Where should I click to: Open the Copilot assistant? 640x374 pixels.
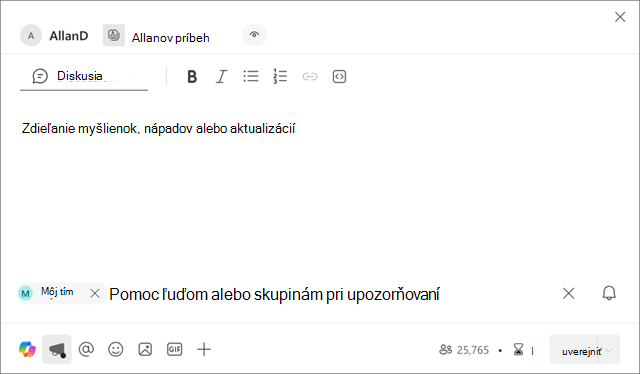click(27, 350)
